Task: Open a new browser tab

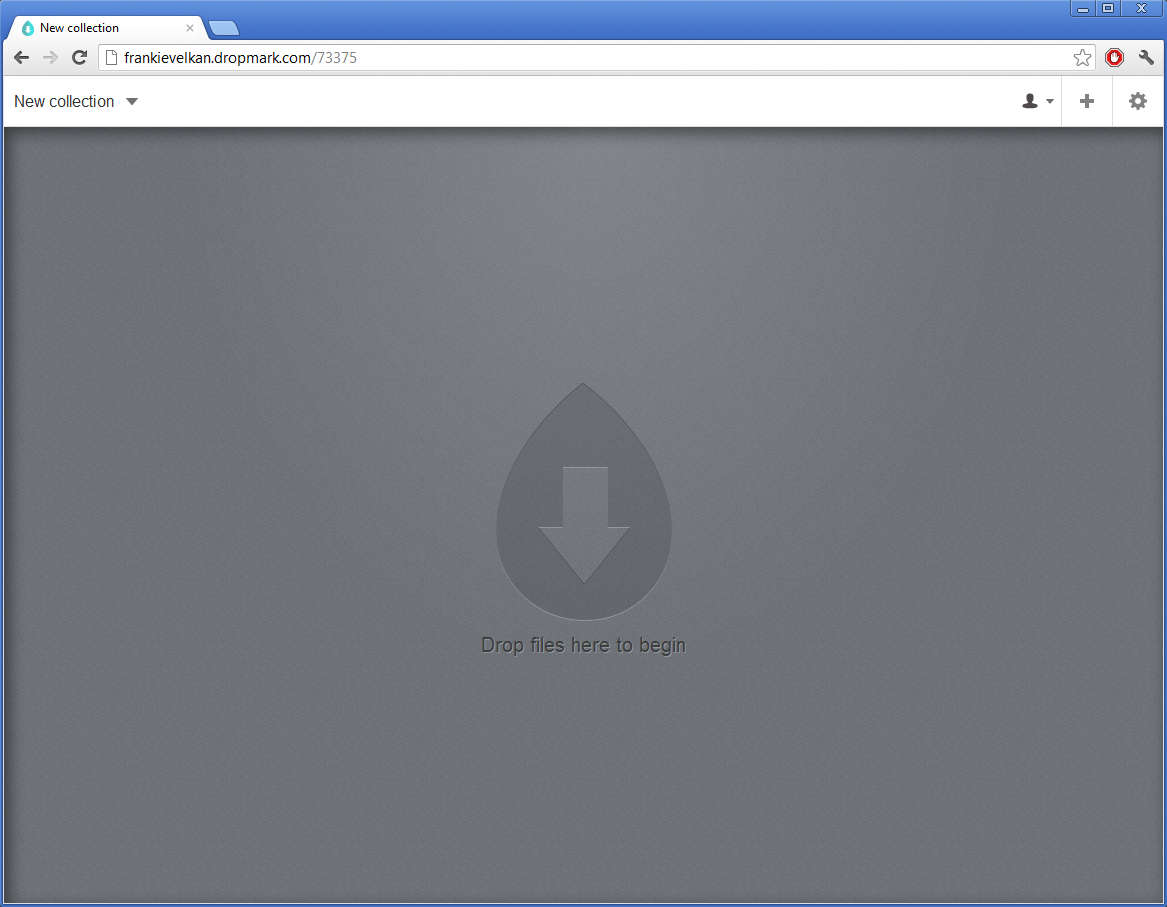Action: click(224, 28)
